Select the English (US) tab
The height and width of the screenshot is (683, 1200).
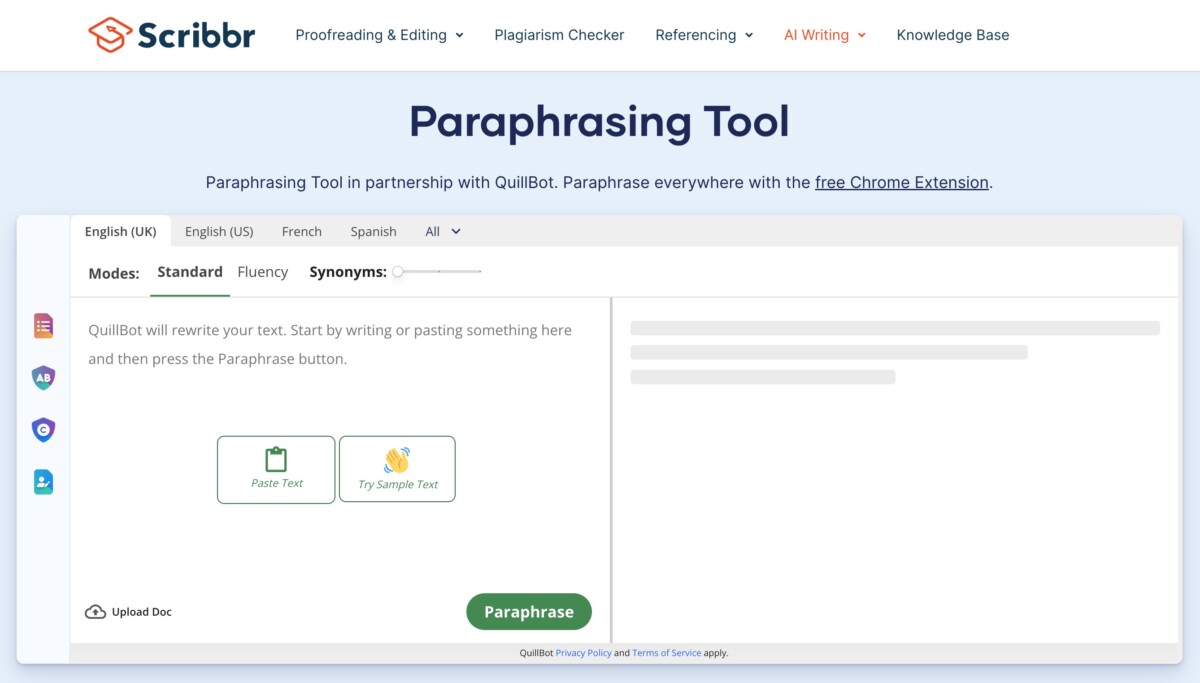tap(219, 231)
